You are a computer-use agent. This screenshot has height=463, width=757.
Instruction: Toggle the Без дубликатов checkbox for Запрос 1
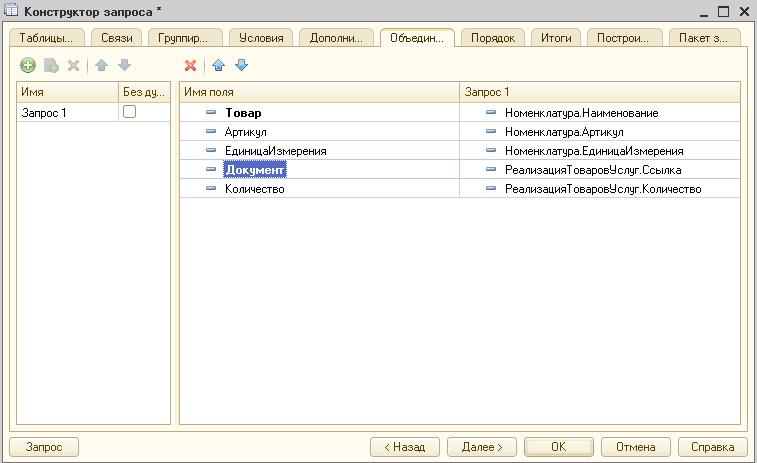click(x=129, y=113)
